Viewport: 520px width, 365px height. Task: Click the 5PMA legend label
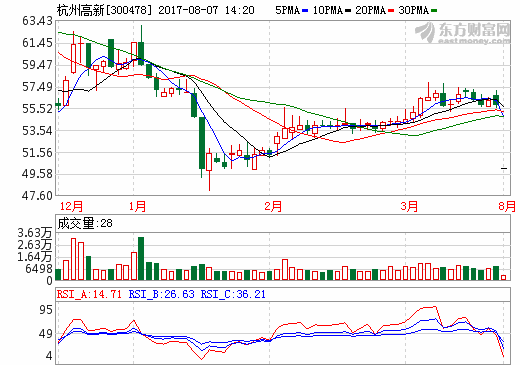[288, 10]
